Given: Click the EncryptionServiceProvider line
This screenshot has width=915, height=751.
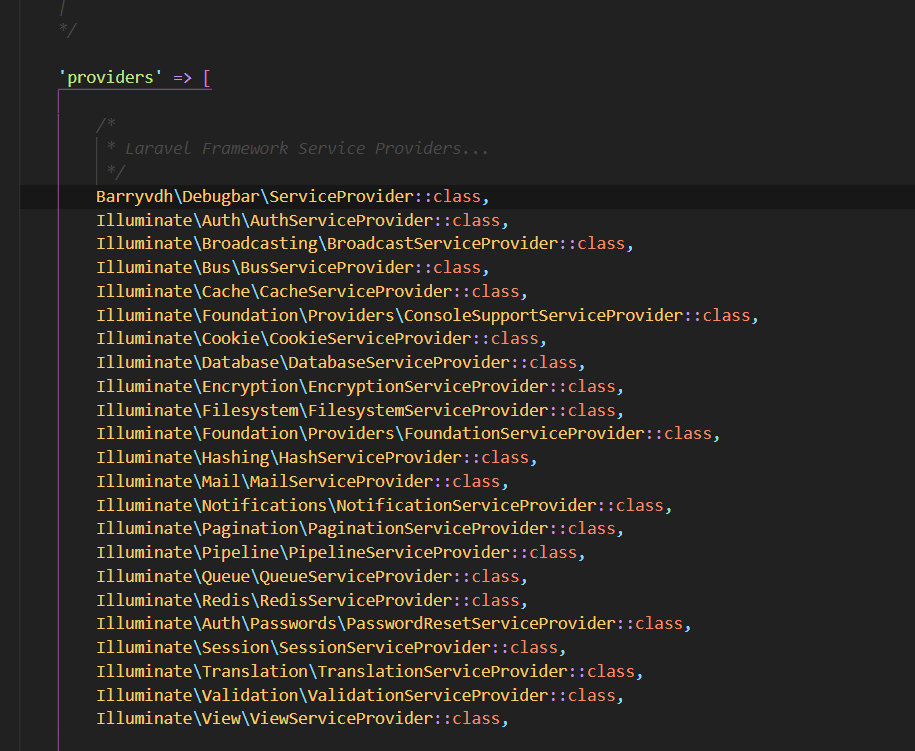Looking at the screenshot, I should 360,387.
